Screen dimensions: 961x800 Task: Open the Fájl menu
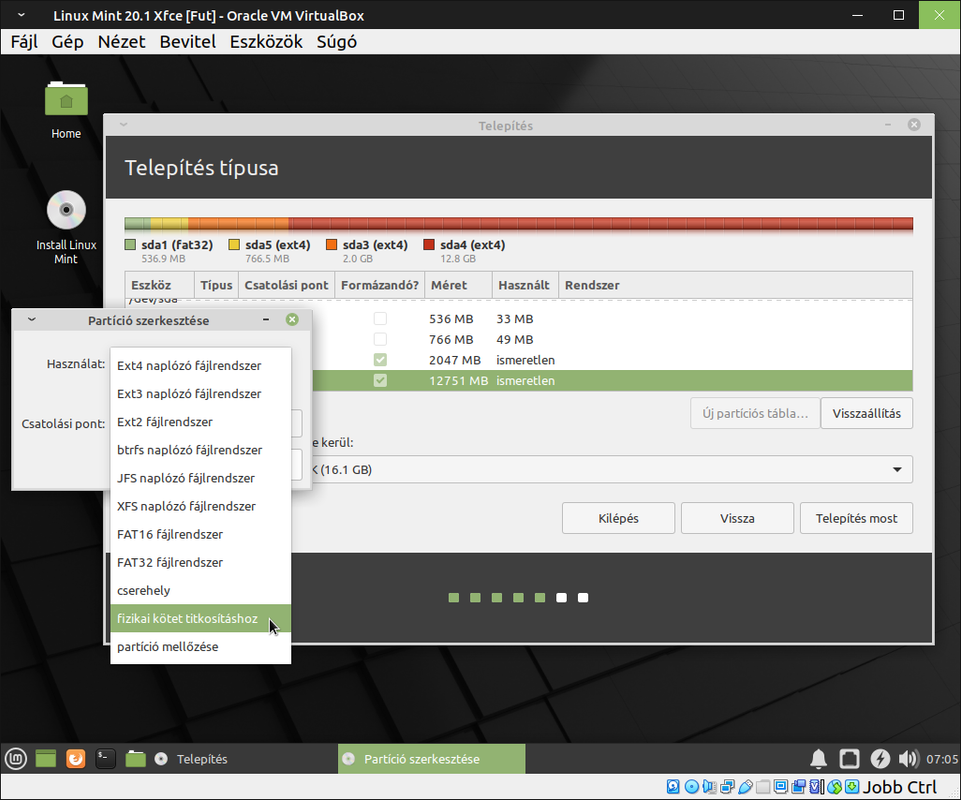coord(25,42)
